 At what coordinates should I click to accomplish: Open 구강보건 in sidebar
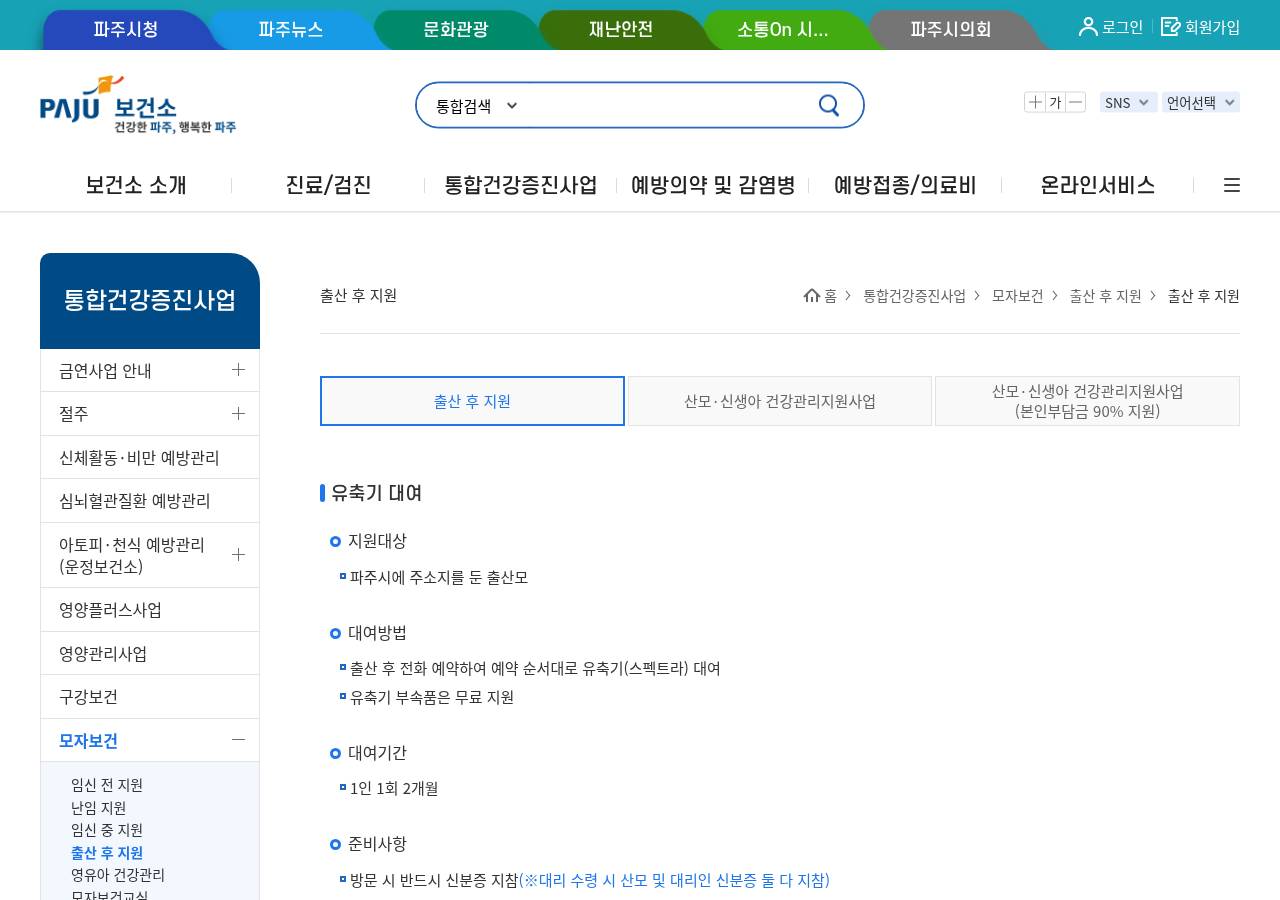(x=150, y=697)
